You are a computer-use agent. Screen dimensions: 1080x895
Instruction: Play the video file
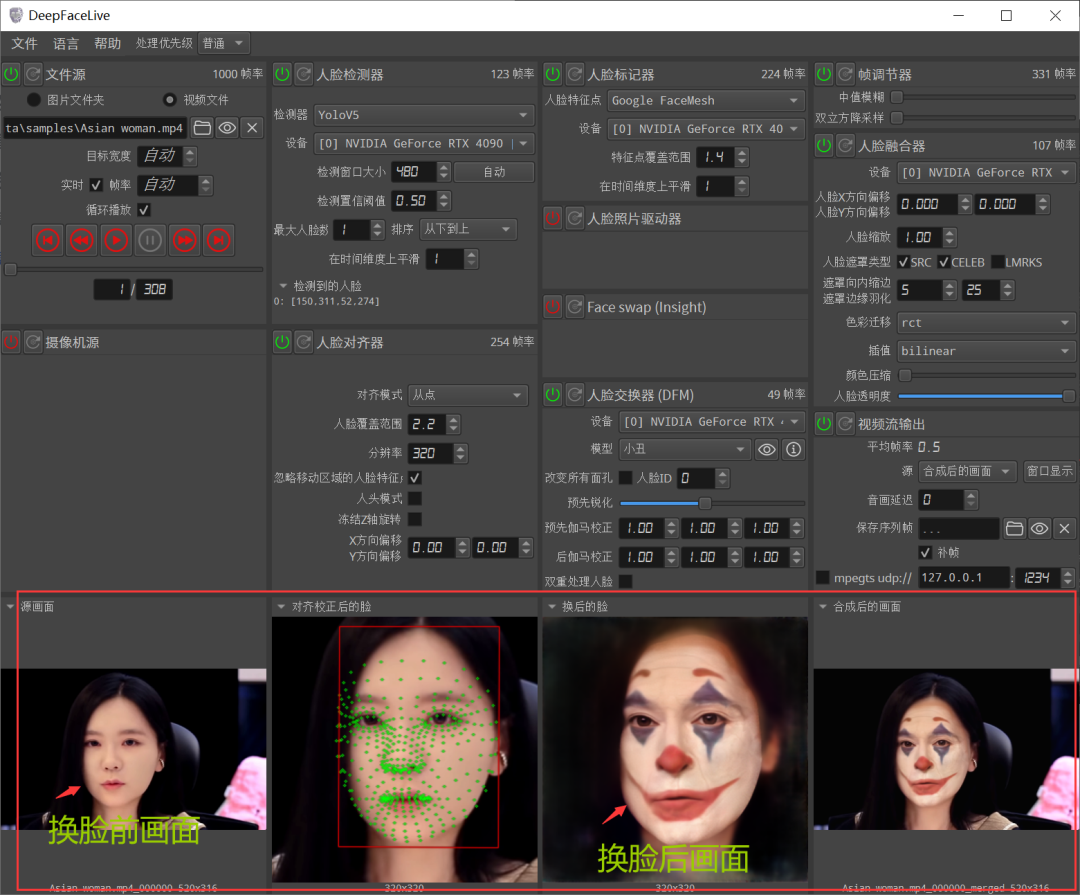pos(116,240)
